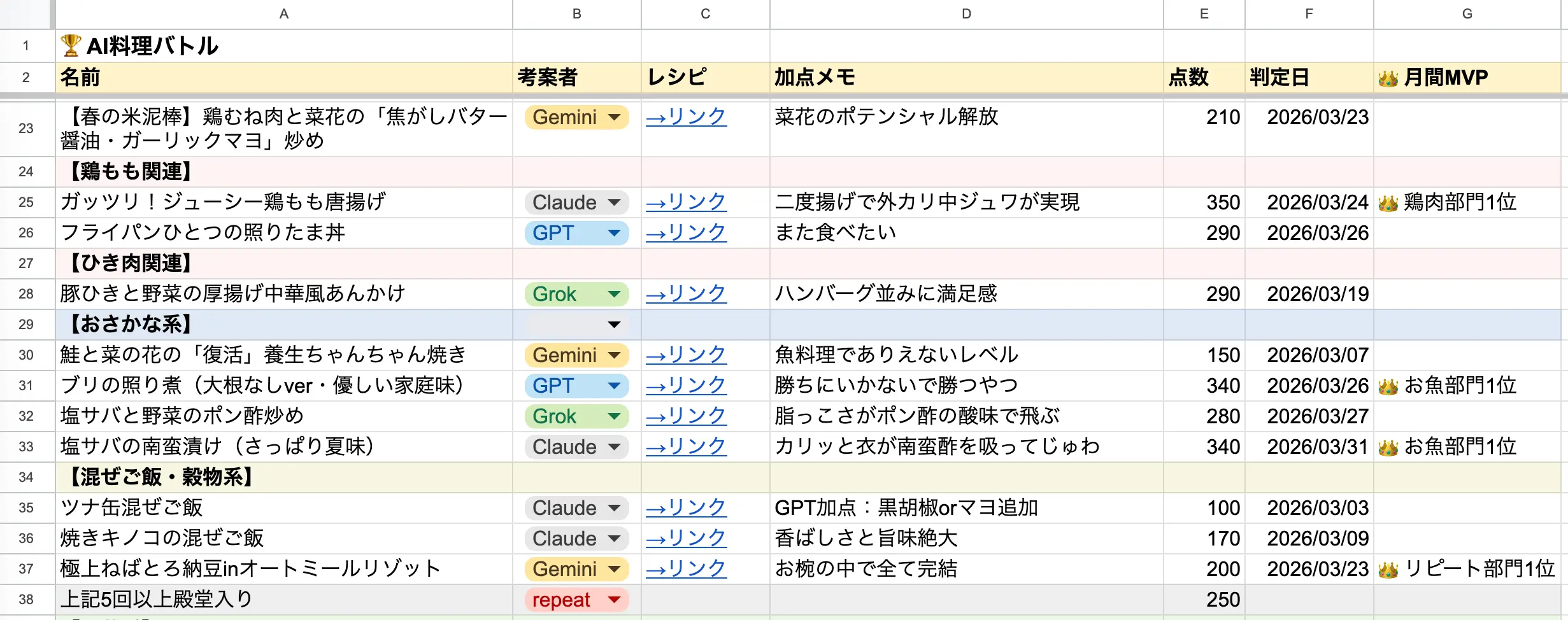Select column G header for 月間MVP
This screenshot has height=620, width=1568.
1467,13
